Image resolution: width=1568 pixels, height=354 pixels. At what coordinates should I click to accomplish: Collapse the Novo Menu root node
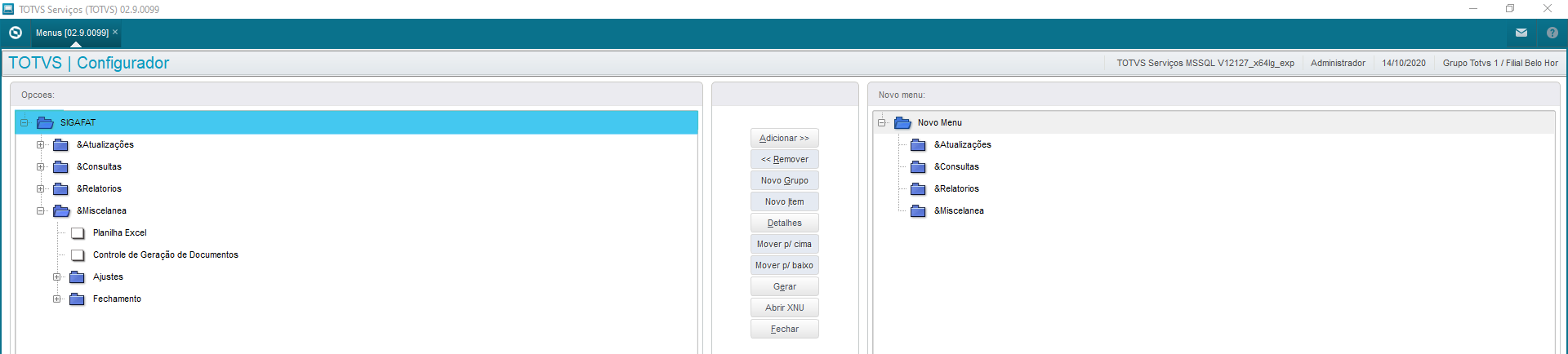(882, 122)
